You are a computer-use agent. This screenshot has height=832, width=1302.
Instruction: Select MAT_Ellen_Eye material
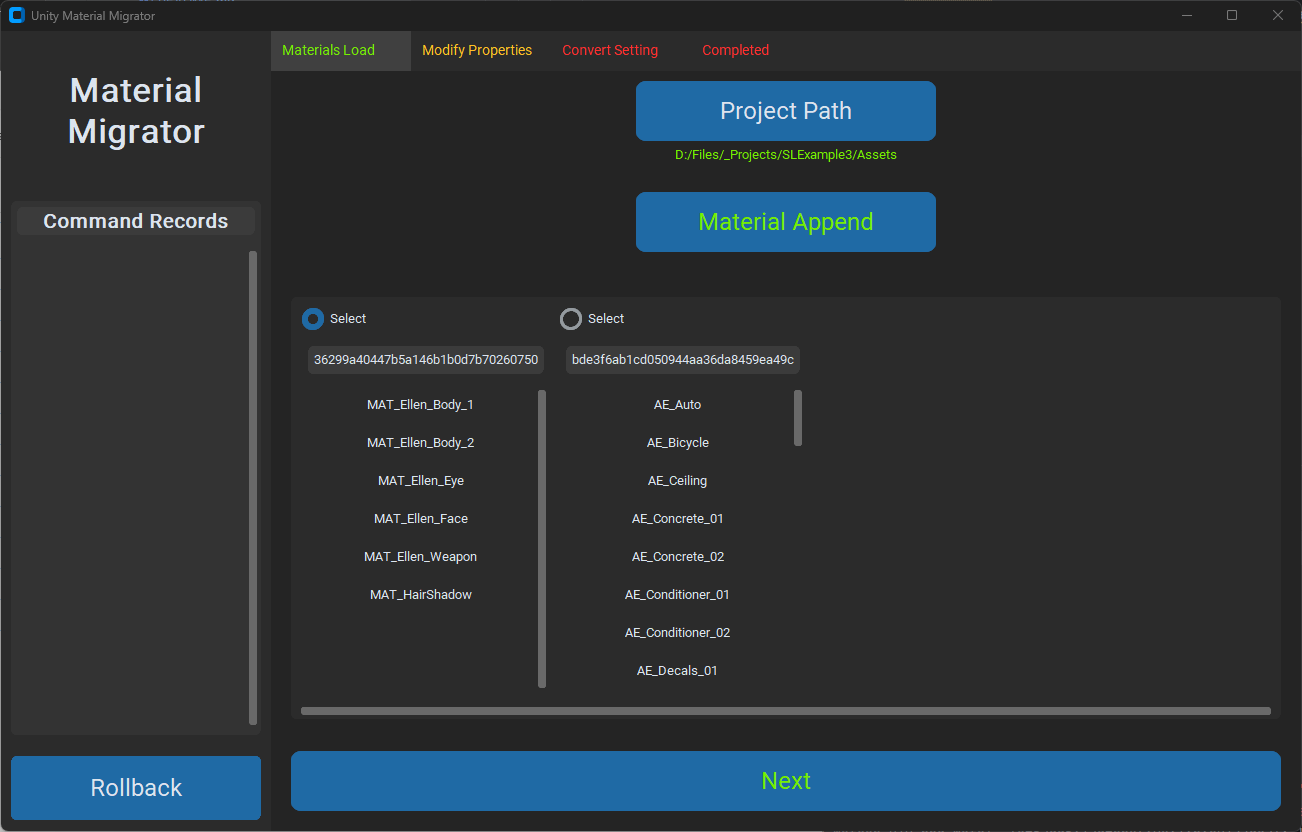[420, 481]
